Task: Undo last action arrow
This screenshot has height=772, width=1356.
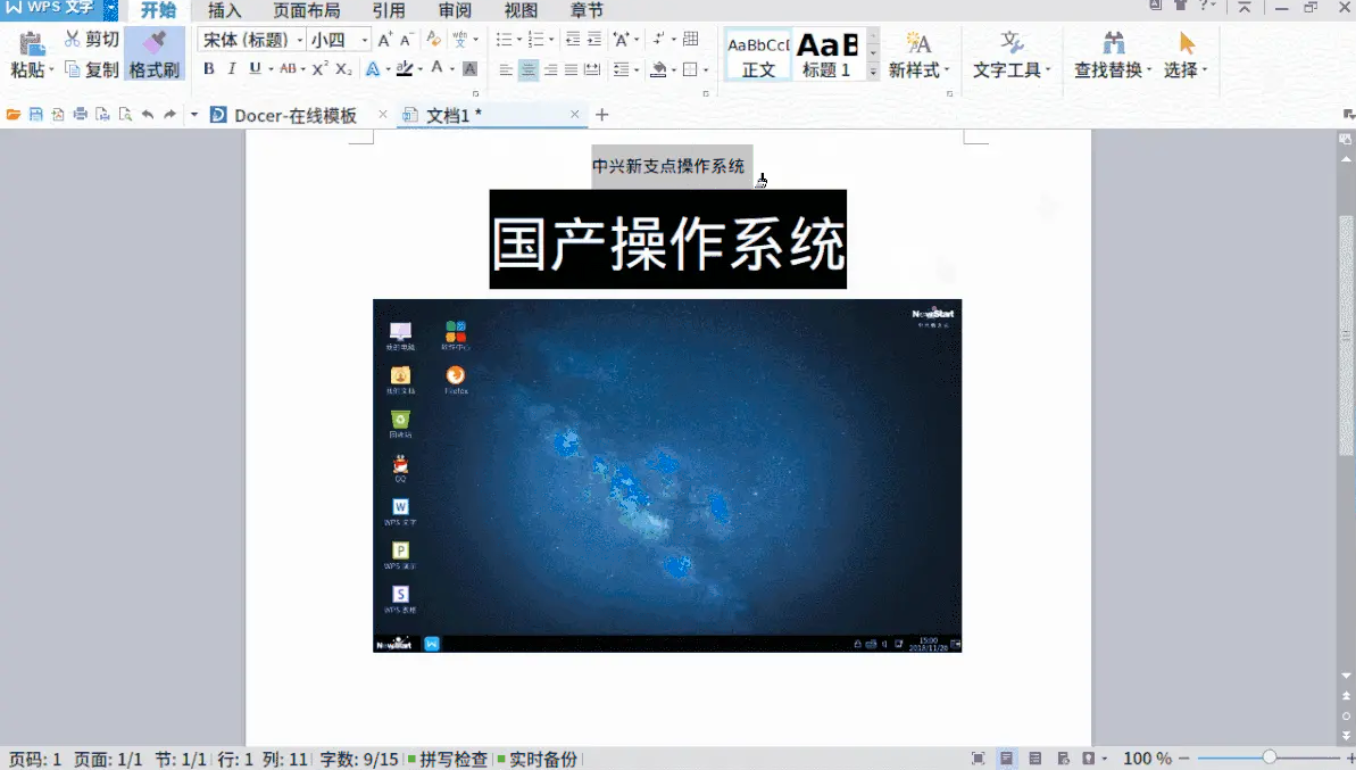Action: click(x=148, y=115)
